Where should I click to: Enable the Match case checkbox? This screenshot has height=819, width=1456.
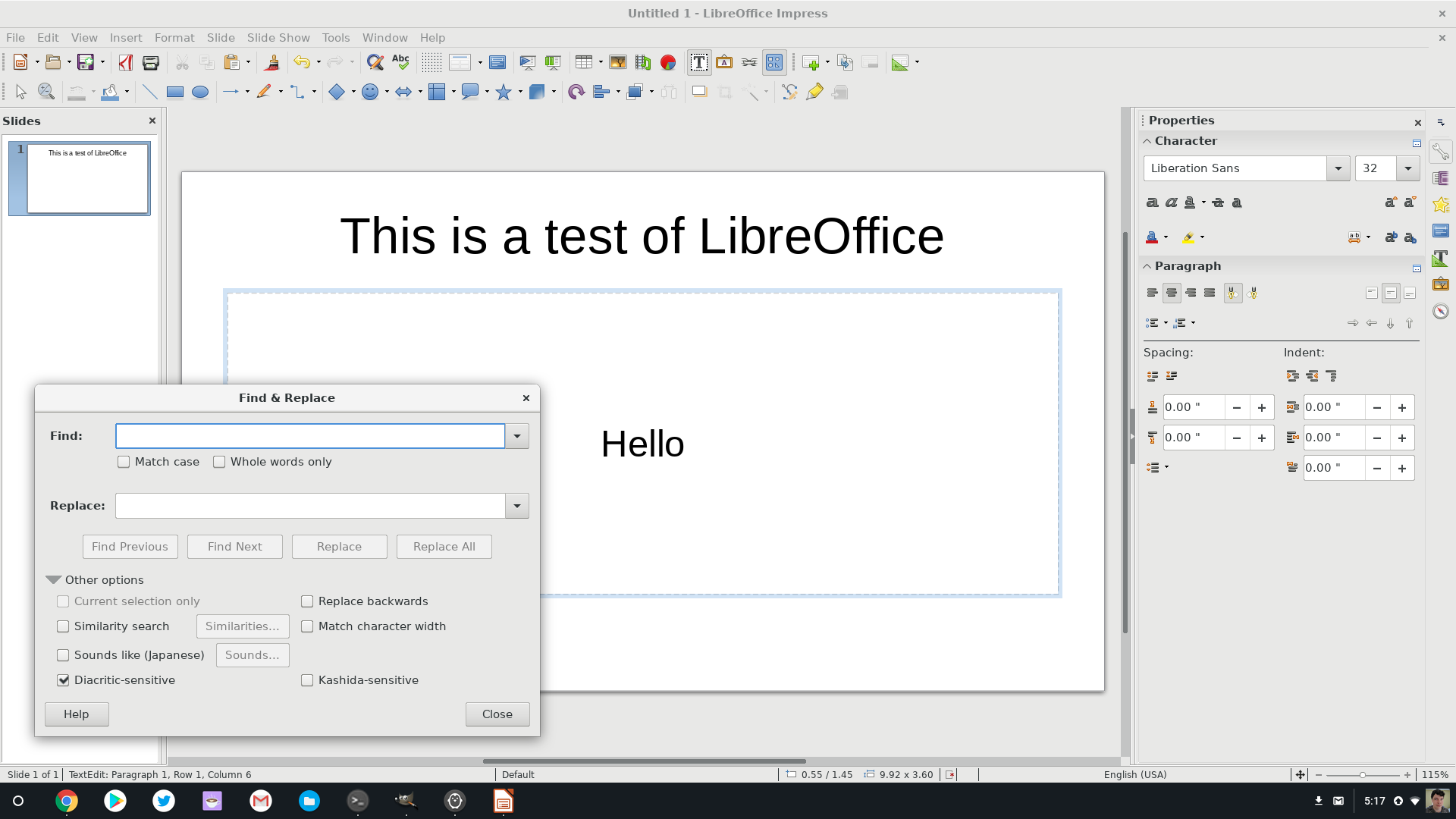tap(124, 462)
